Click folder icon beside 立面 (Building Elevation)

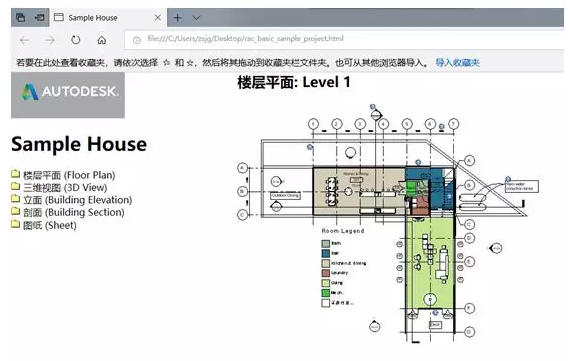pos(15,199)
